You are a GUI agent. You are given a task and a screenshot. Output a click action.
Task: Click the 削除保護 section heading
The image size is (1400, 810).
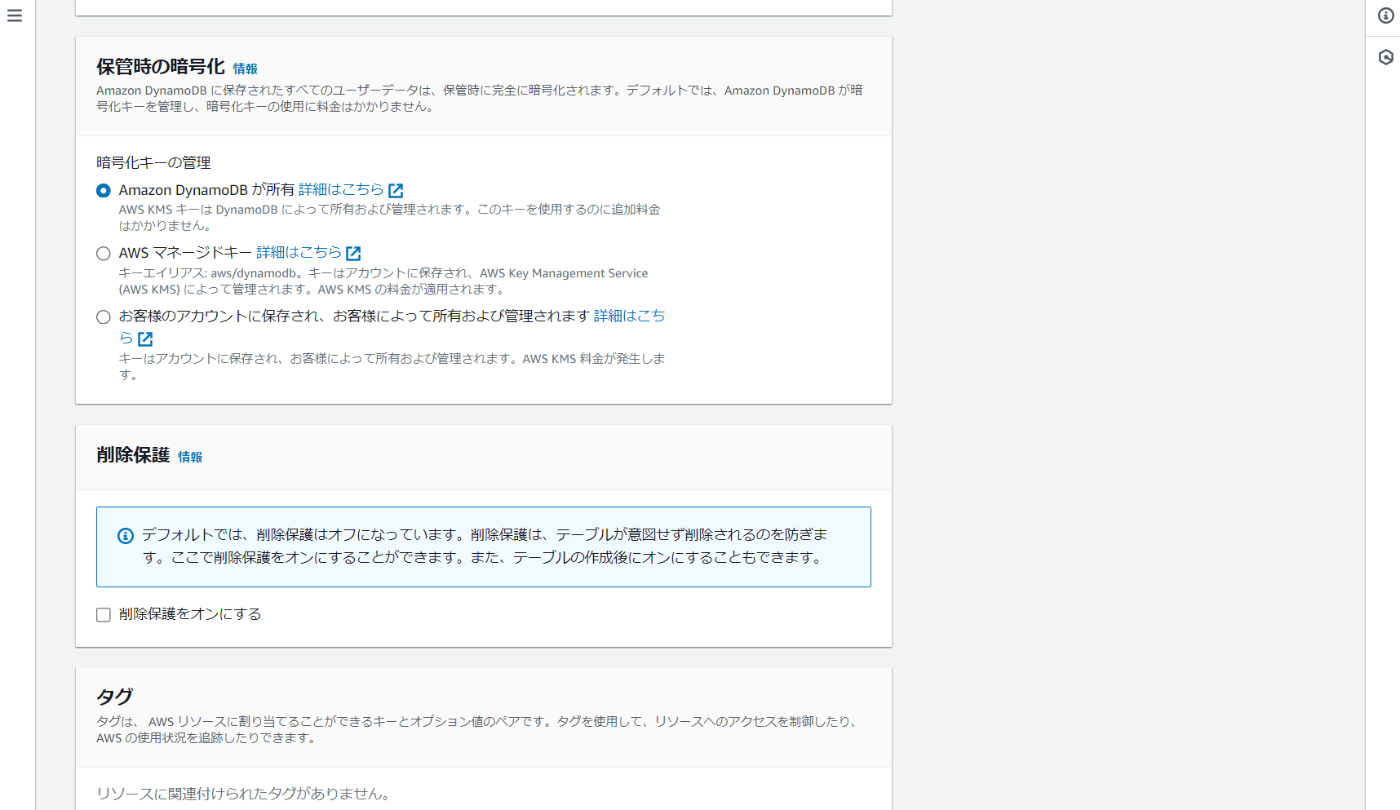pyautogui.click(x=133, y=455)
